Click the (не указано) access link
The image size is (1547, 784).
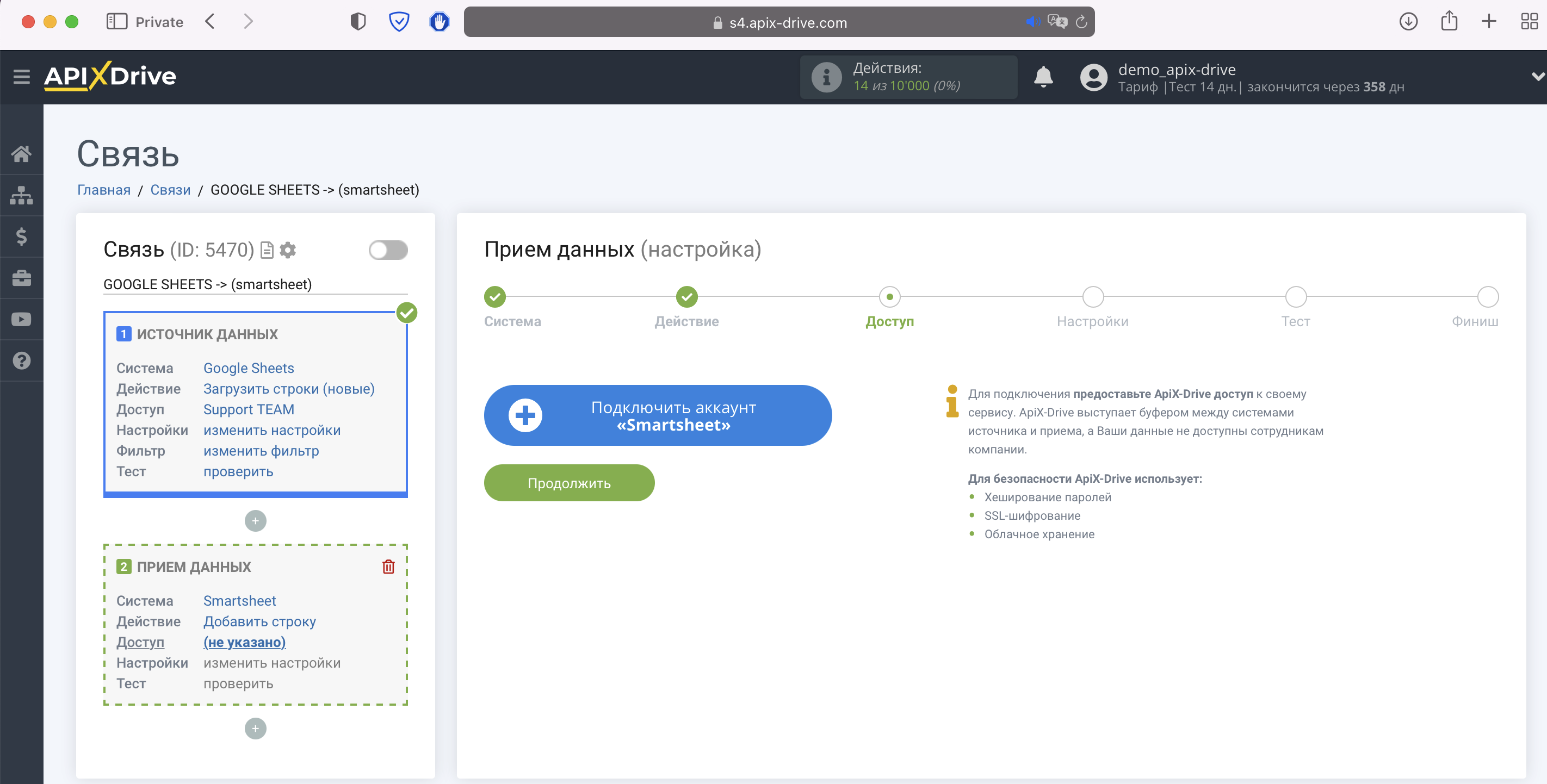[244, 642]
